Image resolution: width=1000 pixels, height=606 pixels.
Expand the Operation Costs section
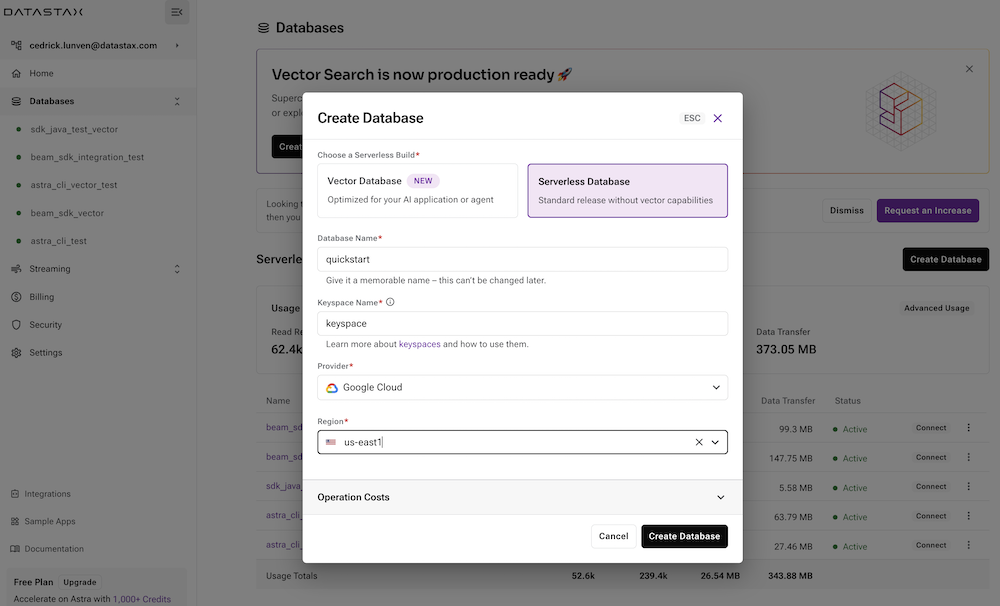pyautogui.click(x=522, y=497)
